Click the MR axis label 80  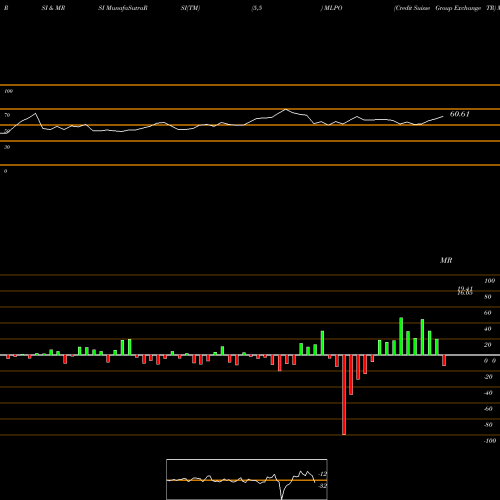(x=488, y=297)
